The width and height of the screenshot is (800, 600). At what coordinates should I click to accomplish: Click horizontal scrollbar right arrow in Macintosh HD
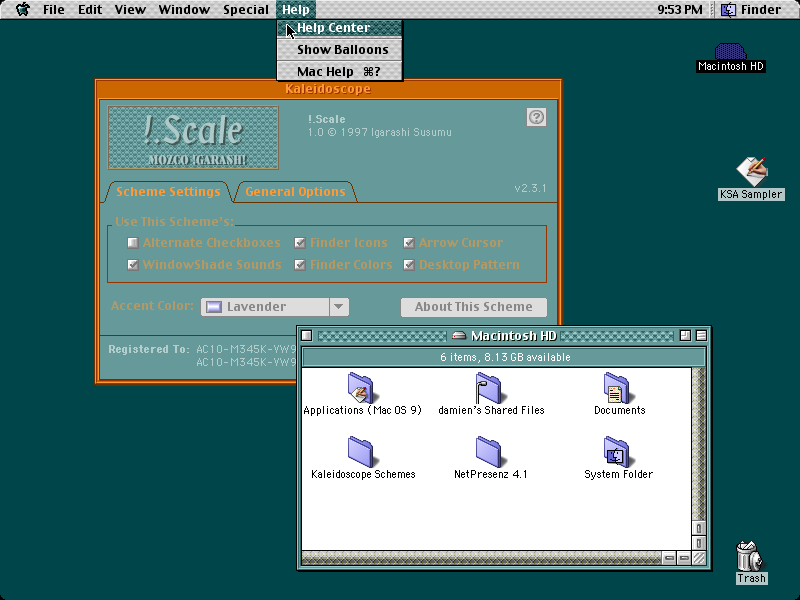tap(684, 558)
